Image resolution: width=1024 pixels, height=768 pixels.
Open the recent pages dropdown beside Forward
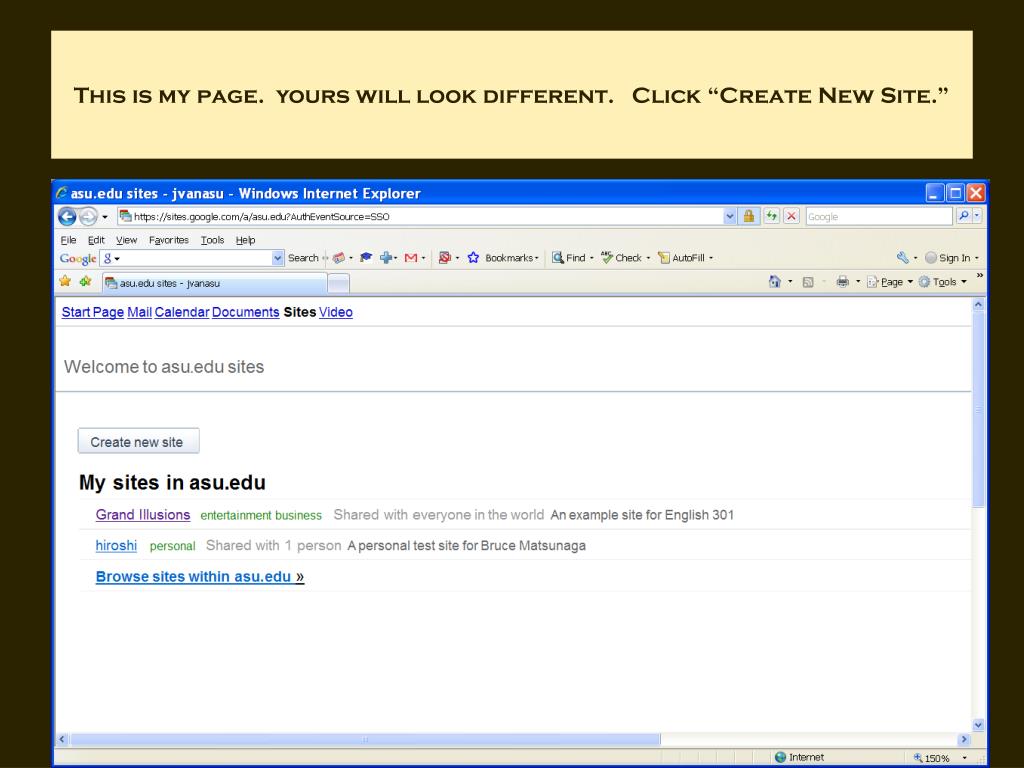[104, 217]
